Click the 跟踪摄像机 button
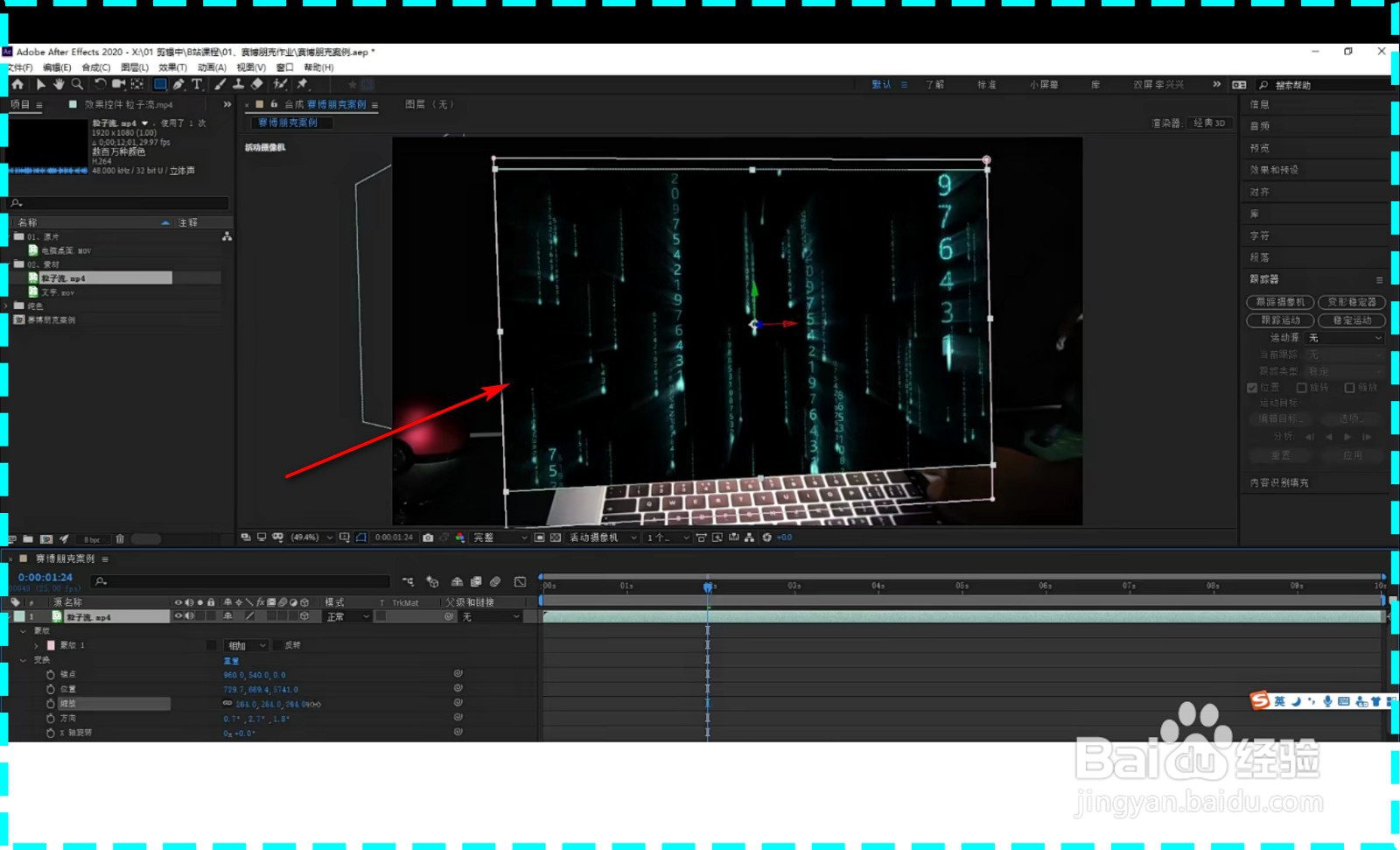1400x850 pixels. [x=1280, y=302]
